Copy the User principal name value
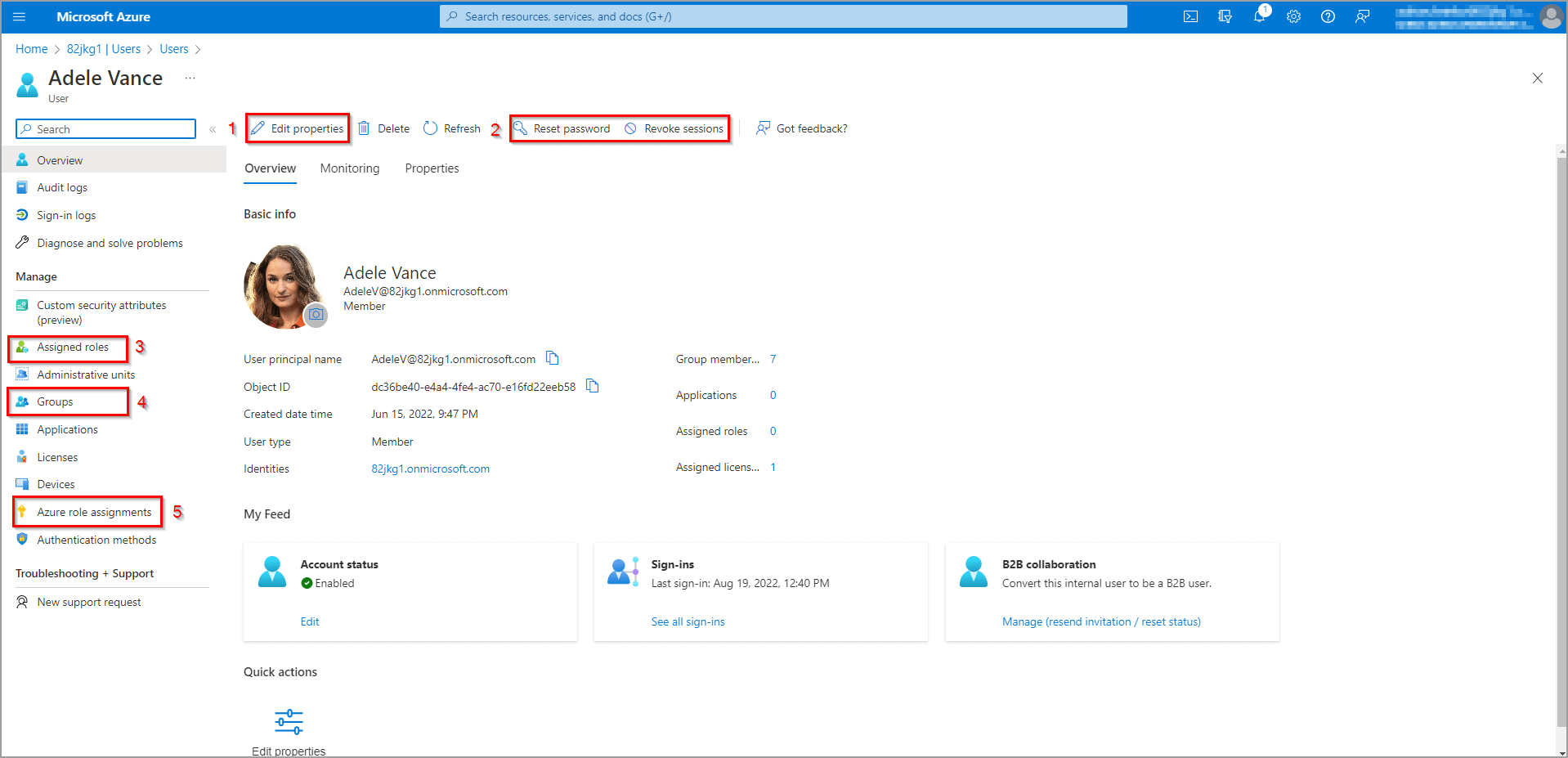1568x758 pixels. [553, 358]
